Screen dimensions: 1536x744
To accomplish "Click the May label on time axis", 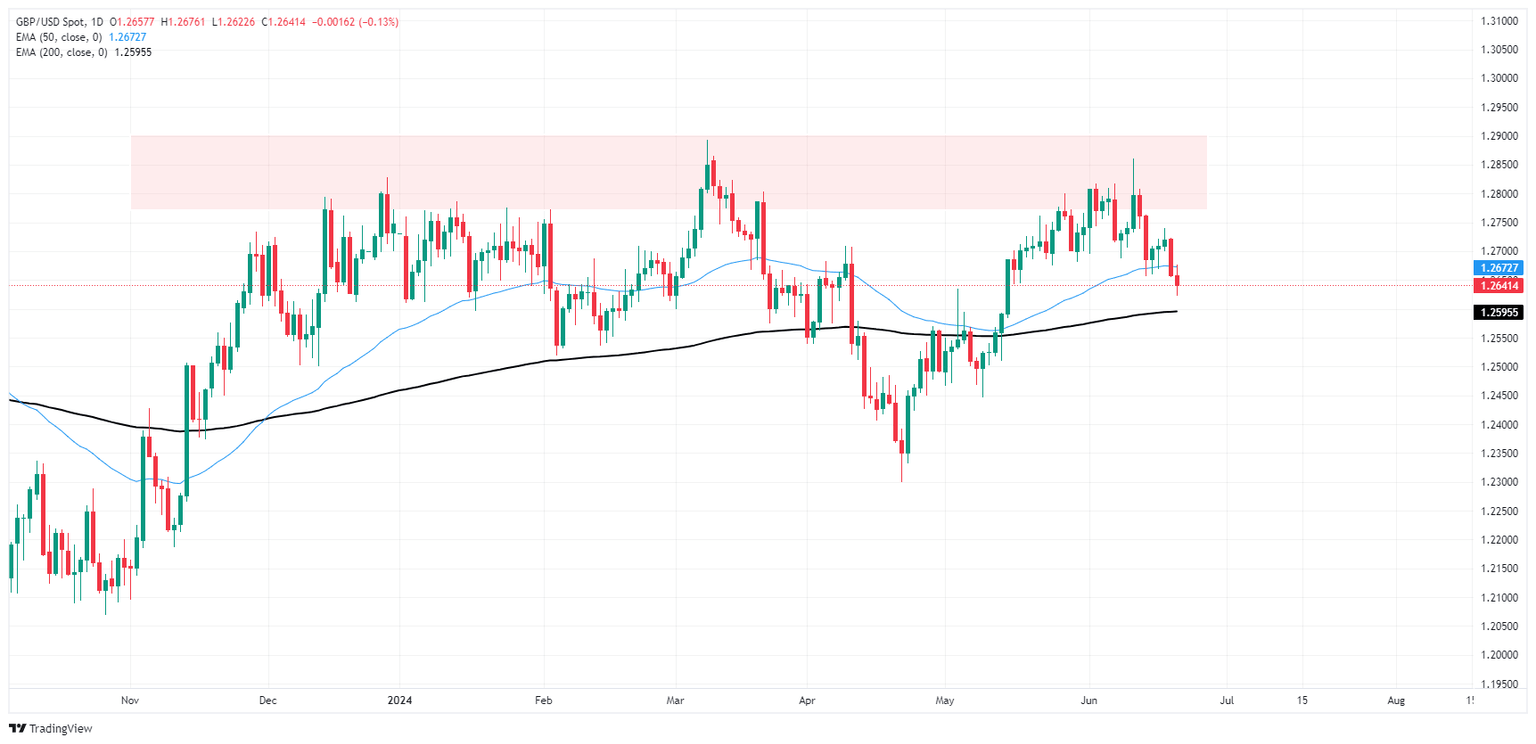I will click(x=942, y=701).
